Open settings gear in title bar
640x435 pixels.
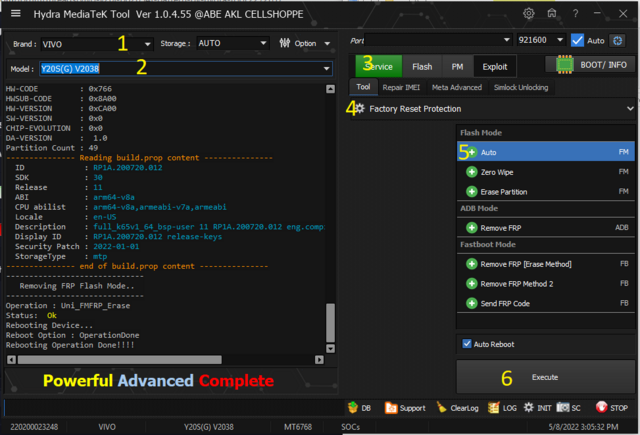[529, 13]
